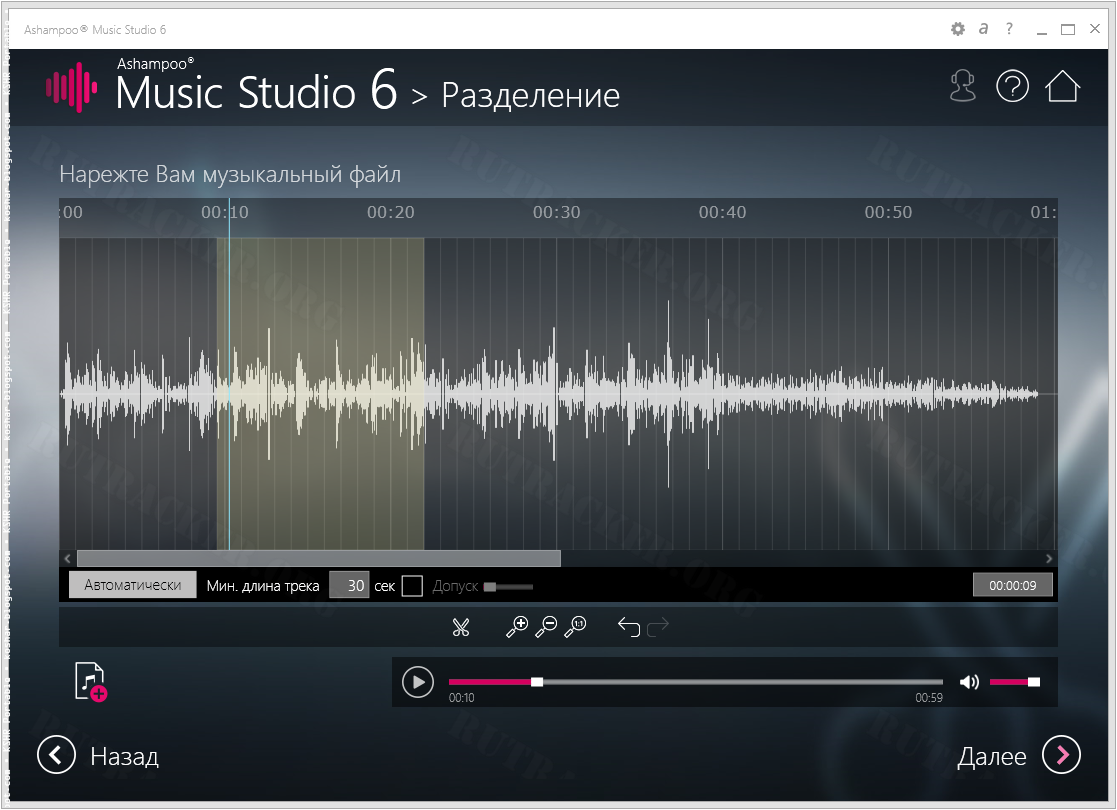The width and height of the screenshot is (1117, 810).
Task: Click the scissors cut icon
Action: pyautogui.click(x=460, y=628)
